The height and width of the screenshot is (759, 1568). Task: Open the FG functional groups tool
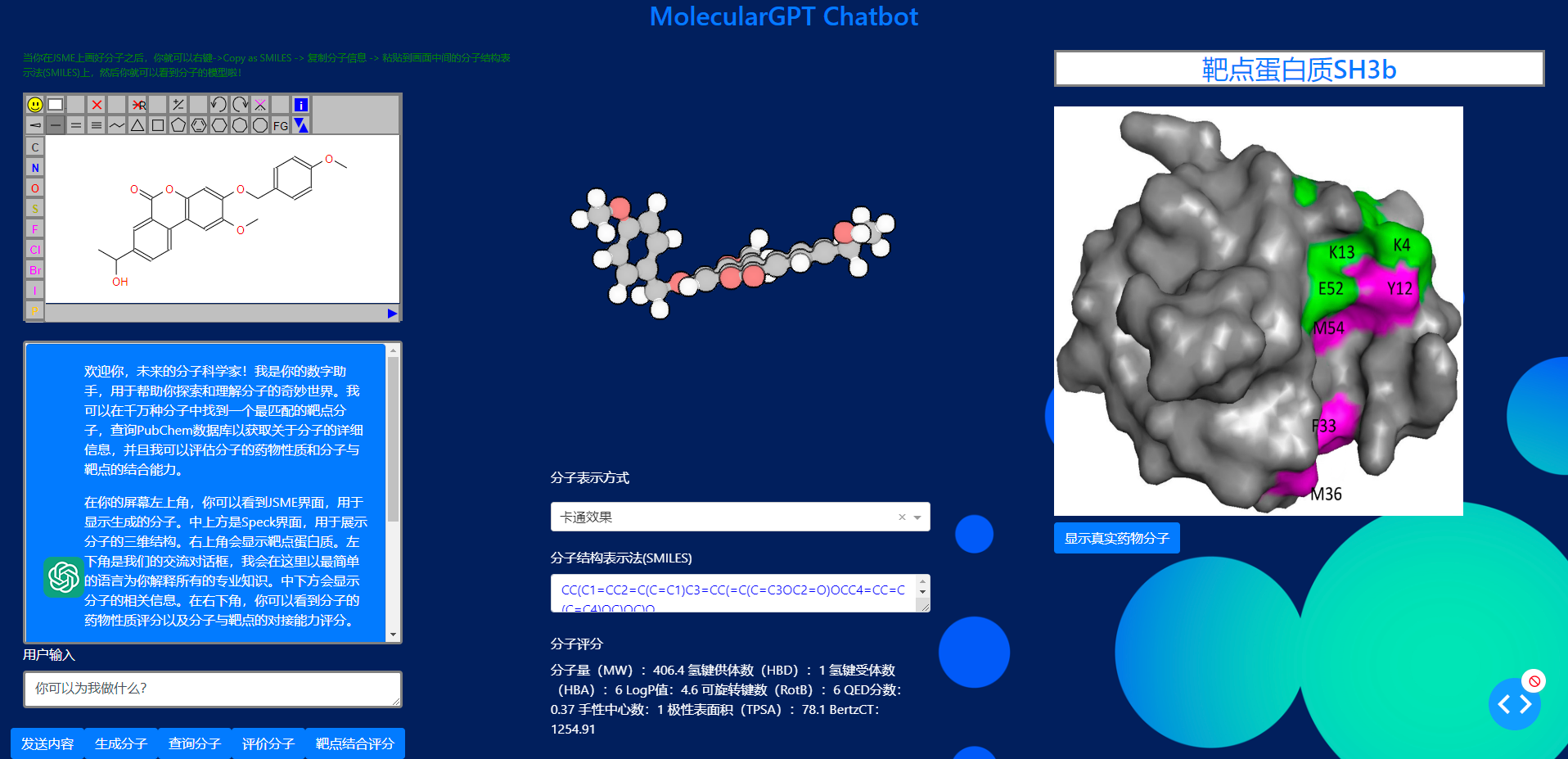[281, 125]
